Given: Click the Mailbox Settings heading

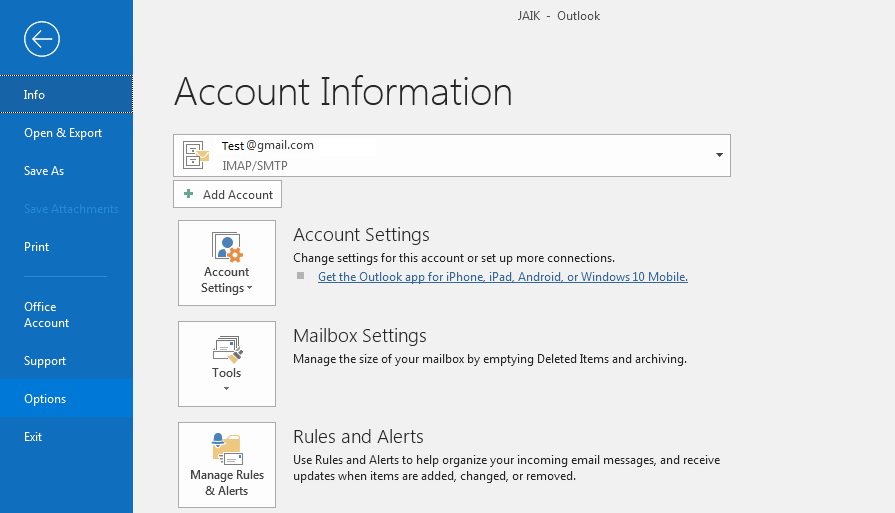Looking at the screenshot, I should 360,336.
